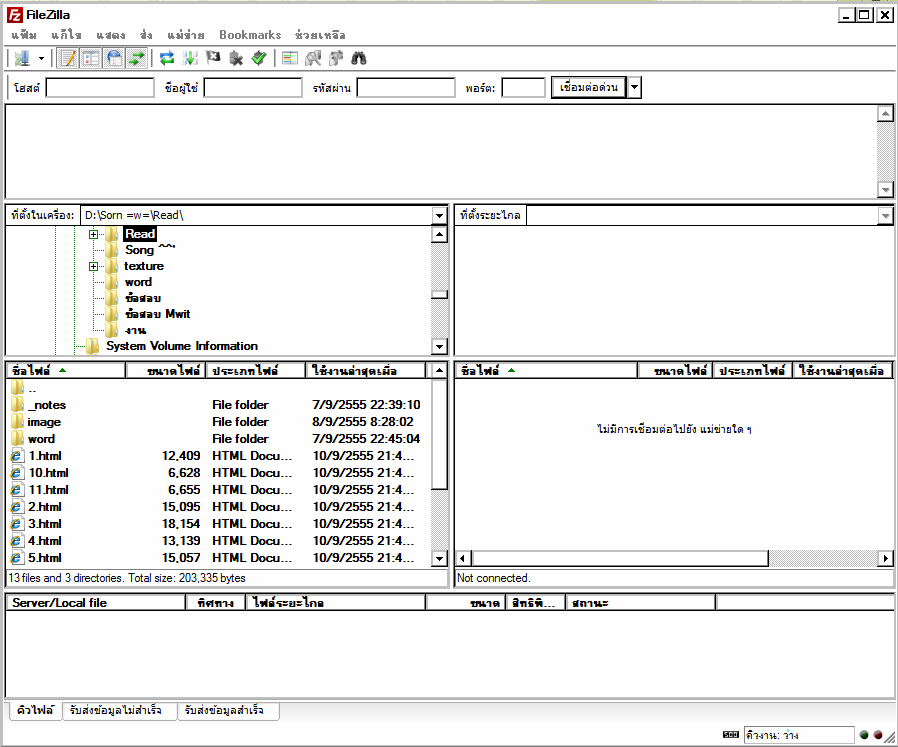
Task: Focus the port input field
Action: click(523, 88)
